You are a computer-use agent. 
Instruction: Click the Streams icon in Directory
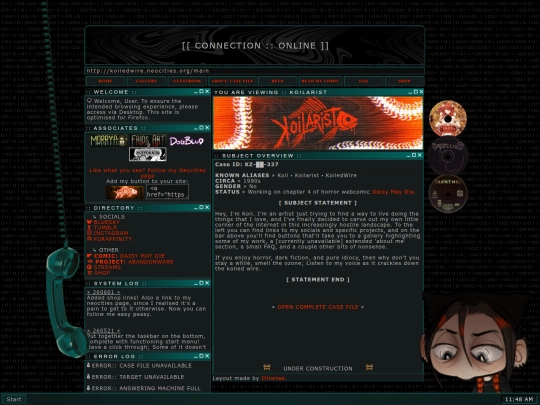tap(89, 267)
